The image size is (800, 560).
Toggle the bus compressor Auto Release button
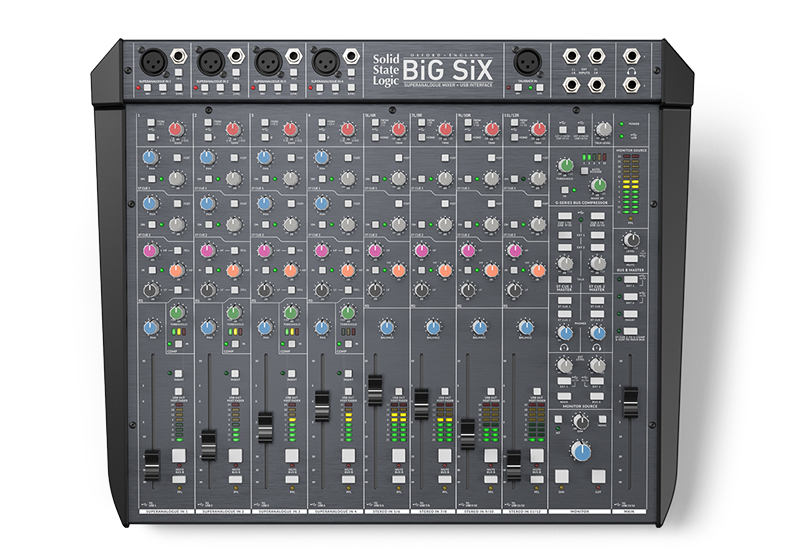pyautogui.click(x=585, y=171)
